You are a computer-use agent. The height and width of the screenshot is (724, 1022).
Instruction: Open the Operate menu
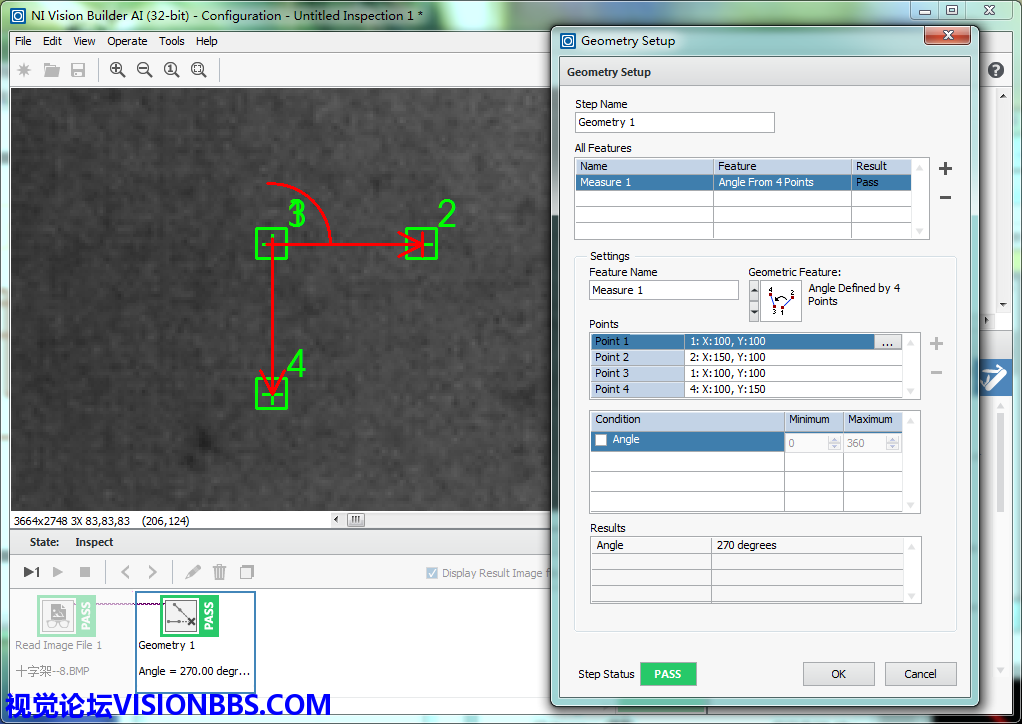coord(127,41)
